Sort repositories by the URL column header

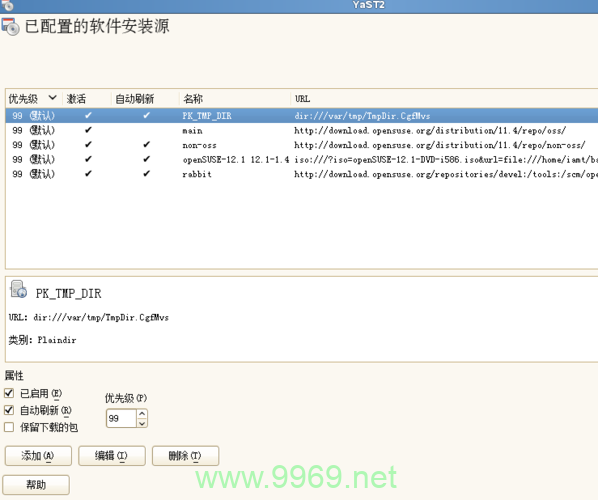point(302,99)
